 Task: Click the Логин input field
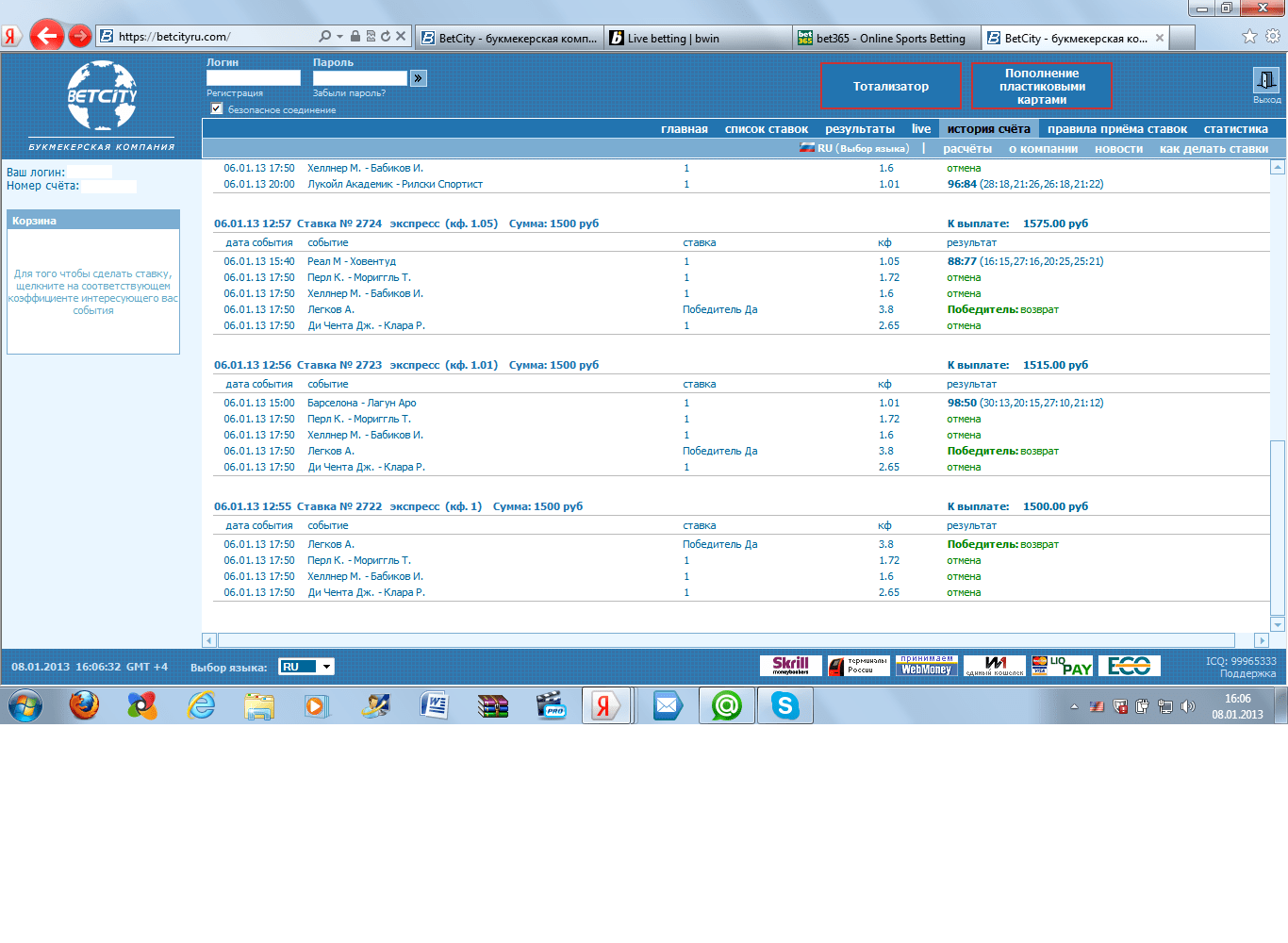point(253,78)
